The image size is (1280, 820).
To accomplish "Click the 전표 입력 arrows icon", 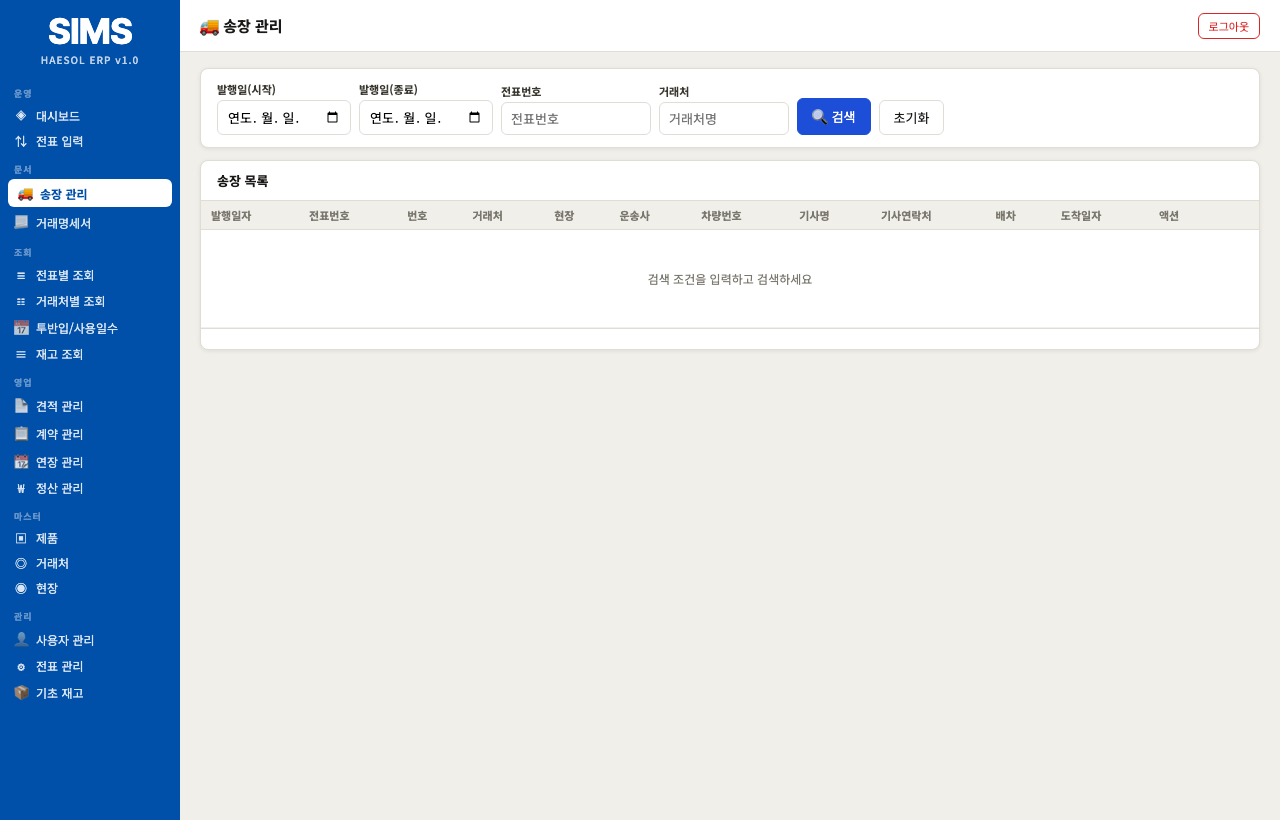I will [x=21, y=141].
